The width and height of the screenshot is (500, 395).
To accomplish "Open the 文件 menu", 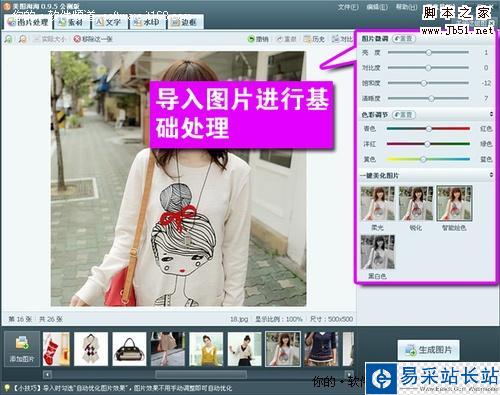I will [x=348, y=7].
